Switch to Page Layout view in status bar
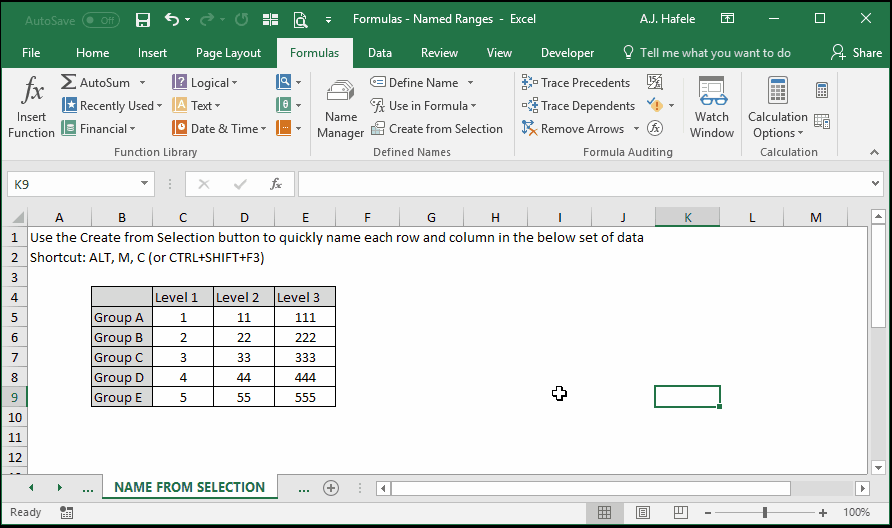This screenshot has height=528, width=892. pyautogui.click(x=643, y=513)
